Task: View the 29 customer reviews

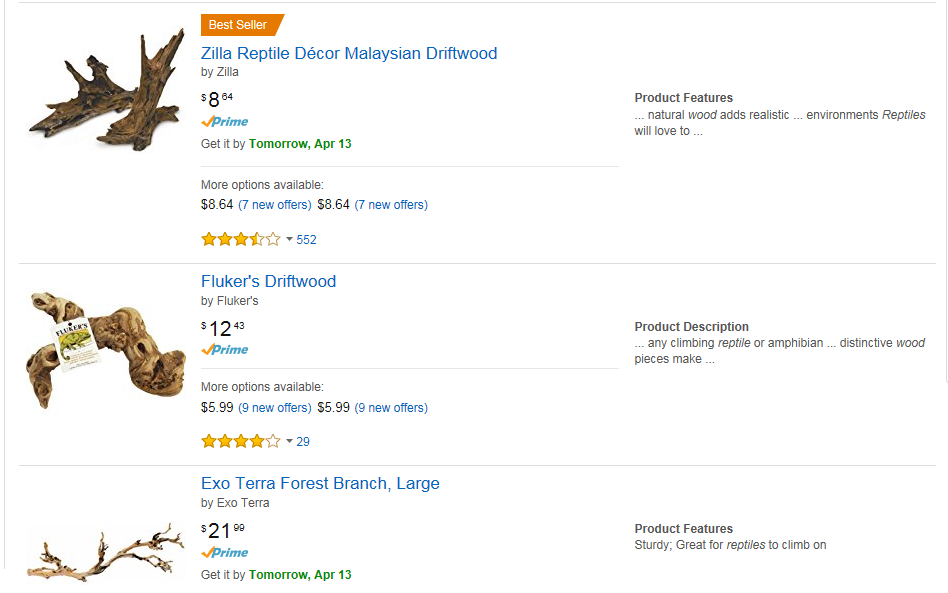Action: [x=303, y=442]
